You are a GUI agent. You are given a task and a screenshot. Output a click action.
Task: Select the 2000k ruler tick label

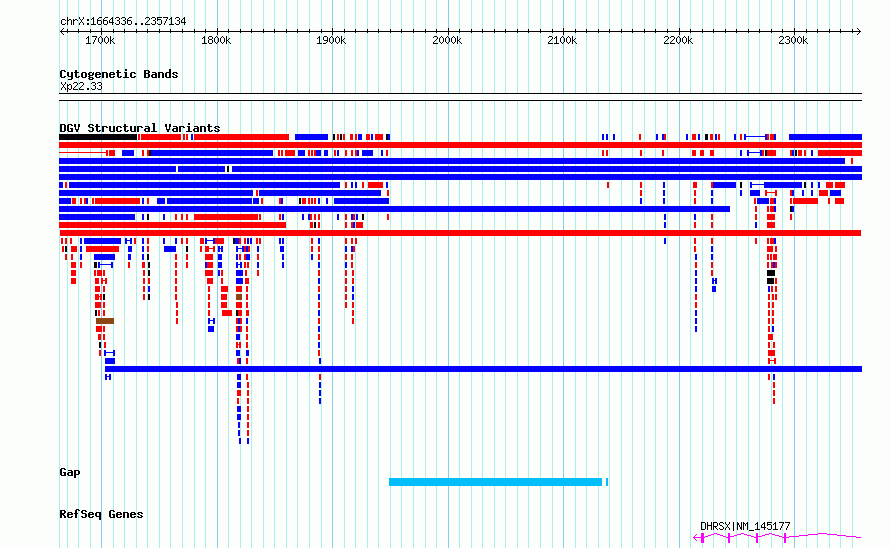point(447,40)
